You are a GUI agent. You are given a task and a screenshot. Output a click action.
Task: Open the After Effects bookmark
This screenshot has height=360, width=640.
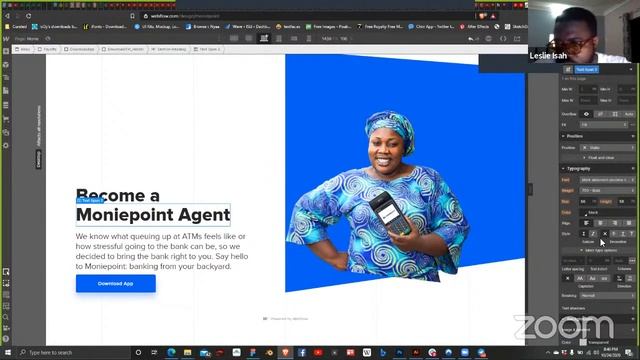point(474,27)
